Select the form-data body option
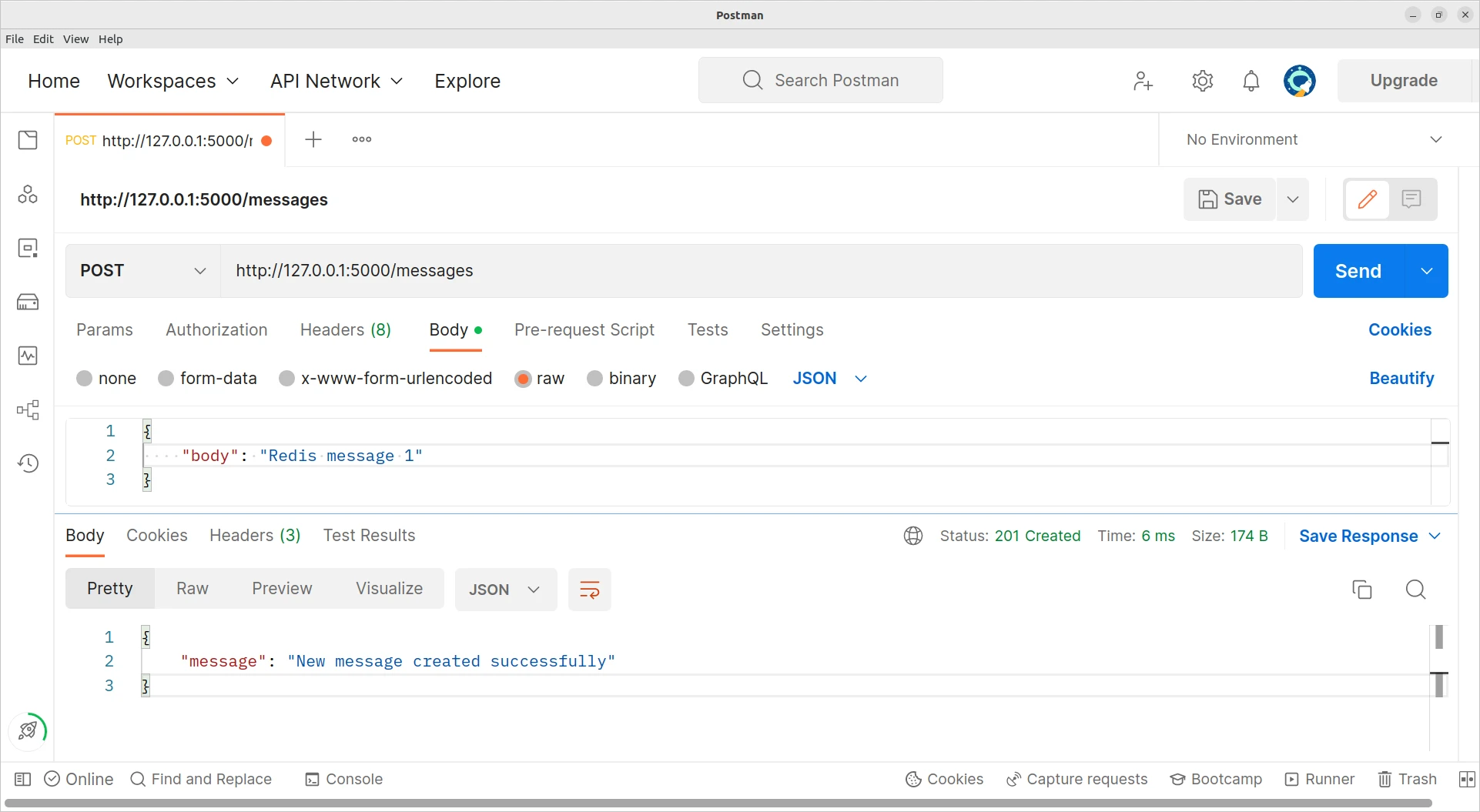 (x=166, y=379)
